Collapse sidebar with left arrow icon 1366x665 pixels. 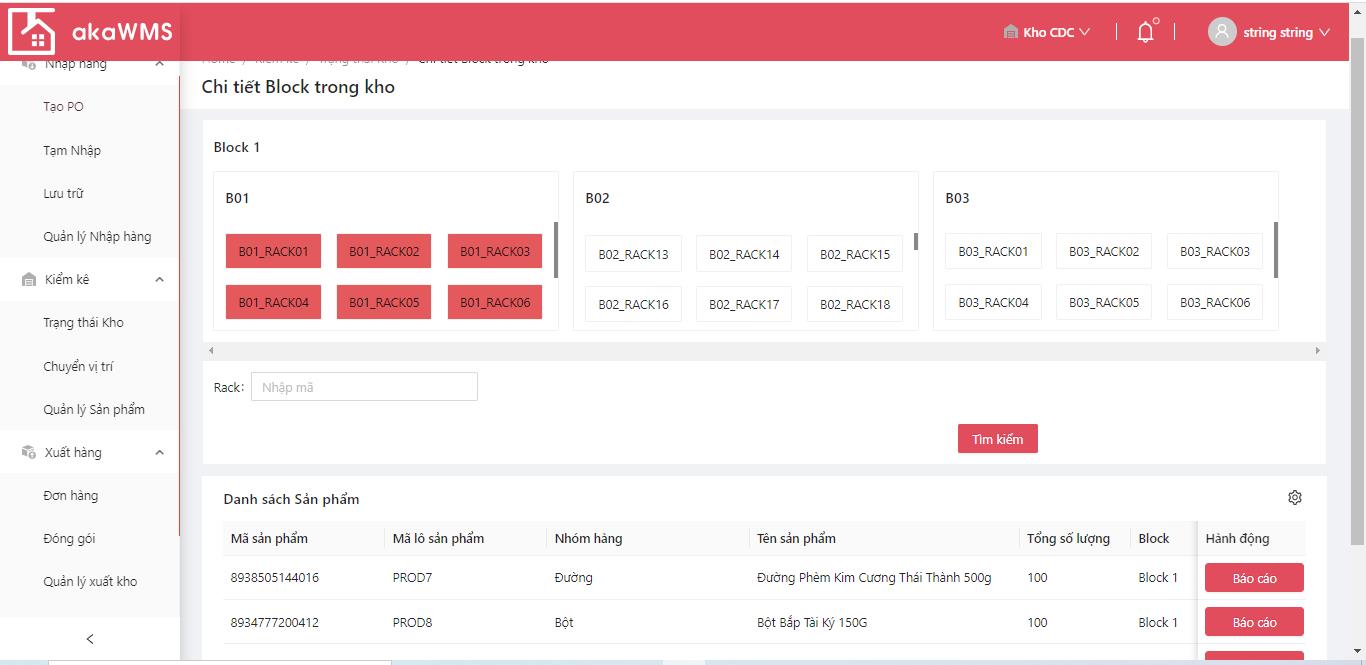point(90,639)
